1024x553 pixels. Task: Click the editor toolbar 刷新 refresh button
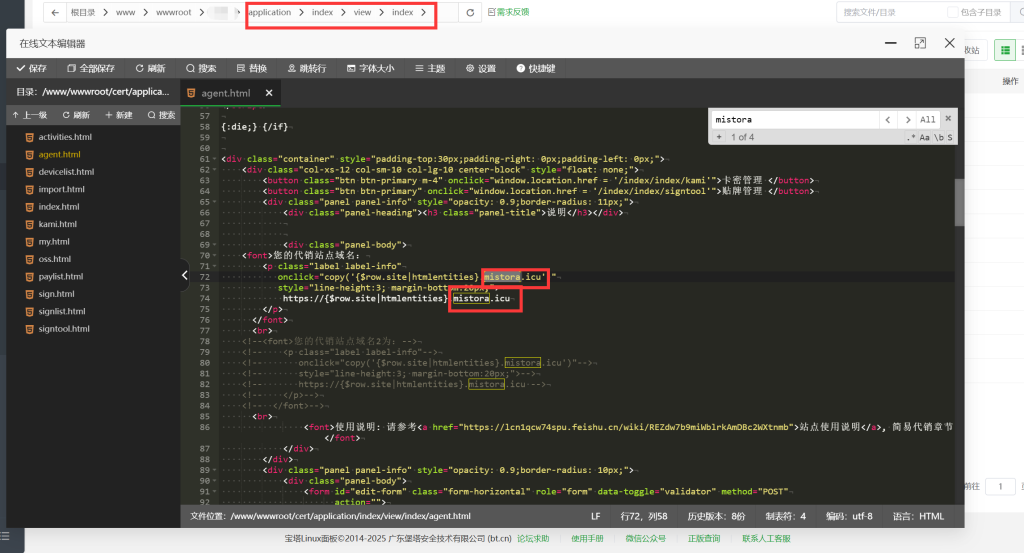point(150,69)
